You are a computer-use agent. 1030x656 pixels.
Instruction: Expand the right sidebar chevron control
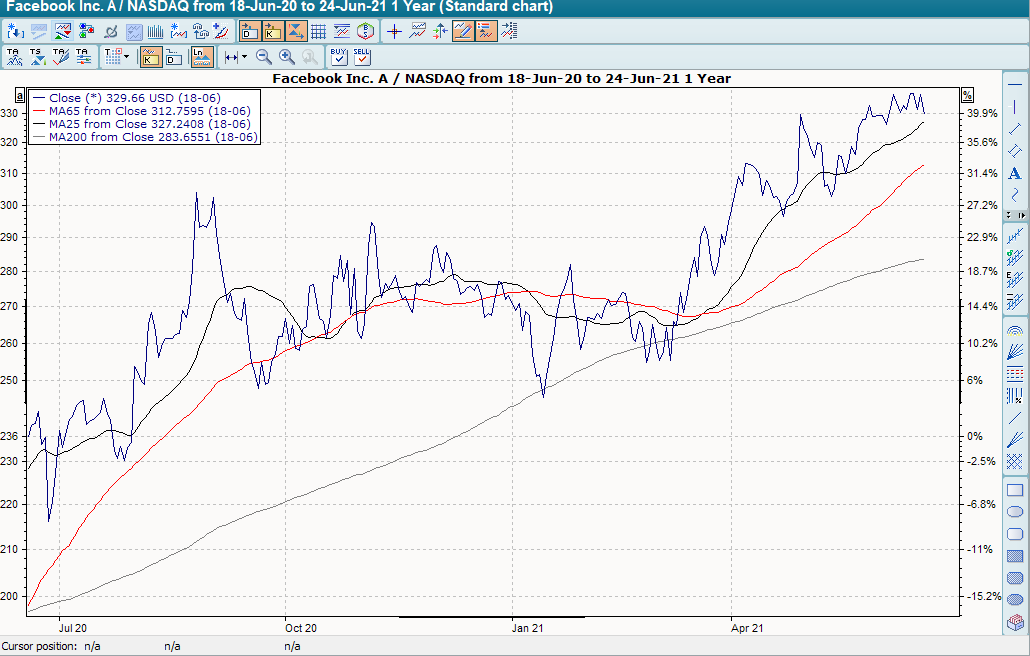click(1022, 217)
